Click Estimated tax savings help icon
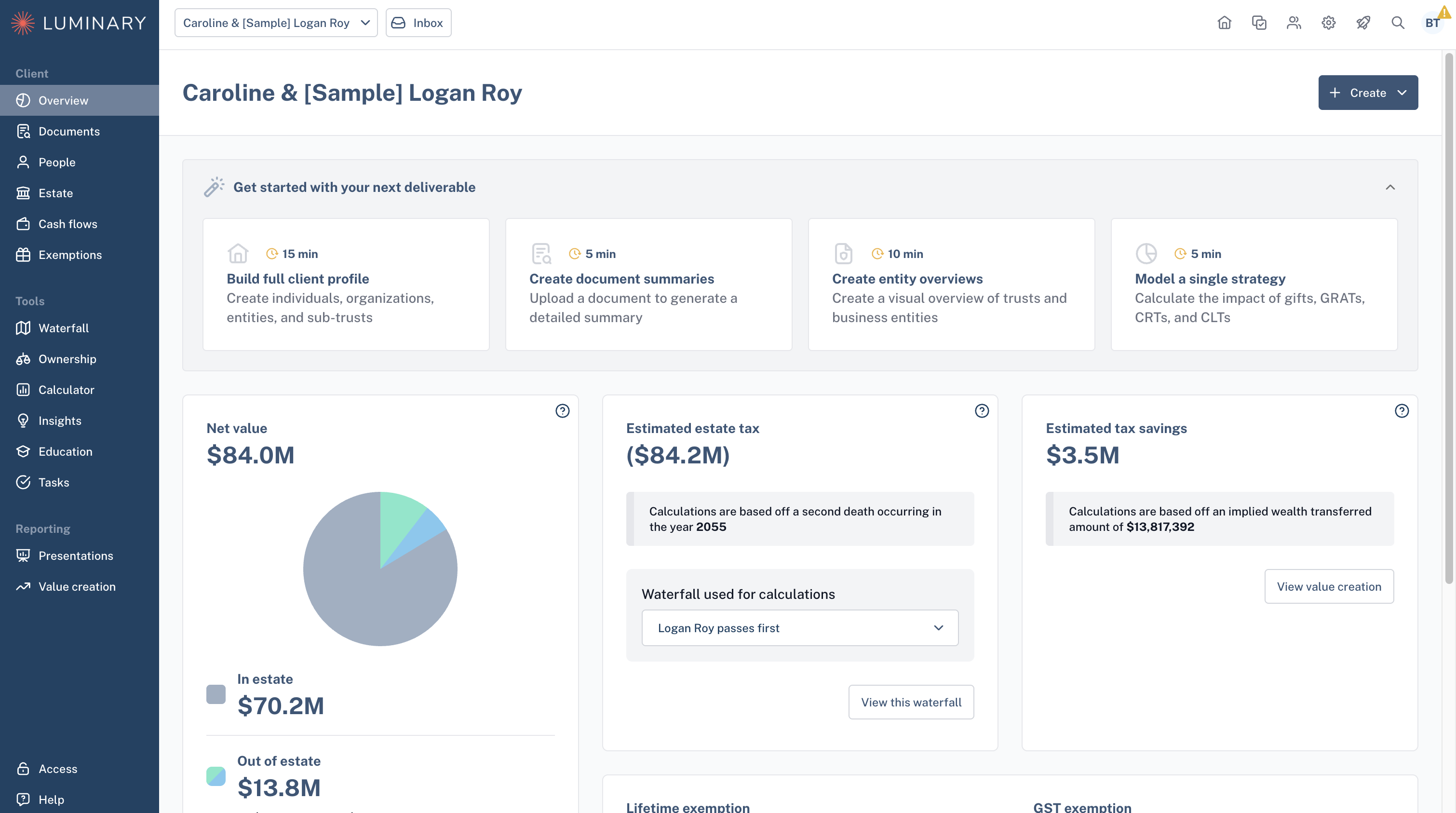The width and height of the screenshot is (1456, 813). pyautogui.click(x=1402, y=411)
